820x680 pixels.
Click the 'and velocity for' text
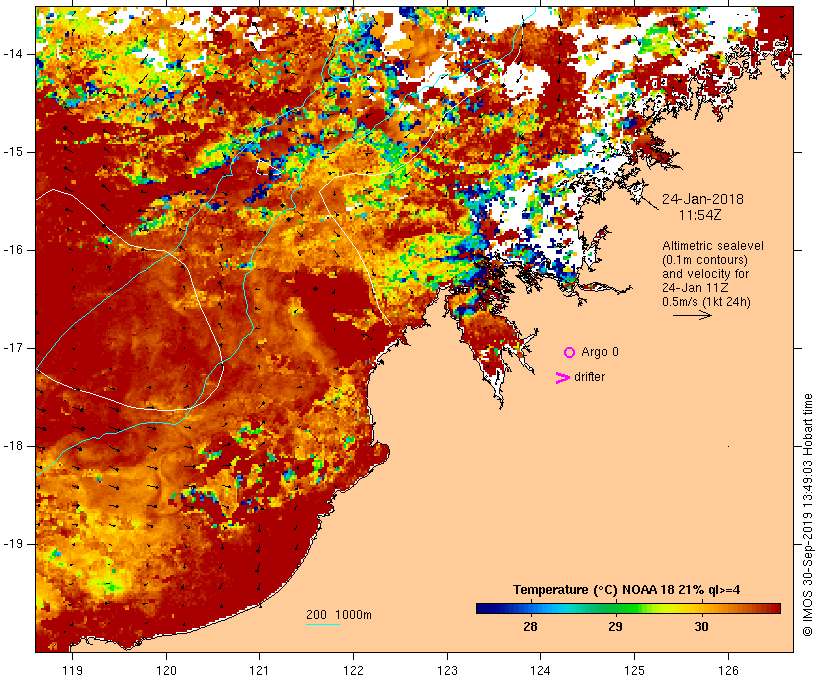click(x=705, y=274)
